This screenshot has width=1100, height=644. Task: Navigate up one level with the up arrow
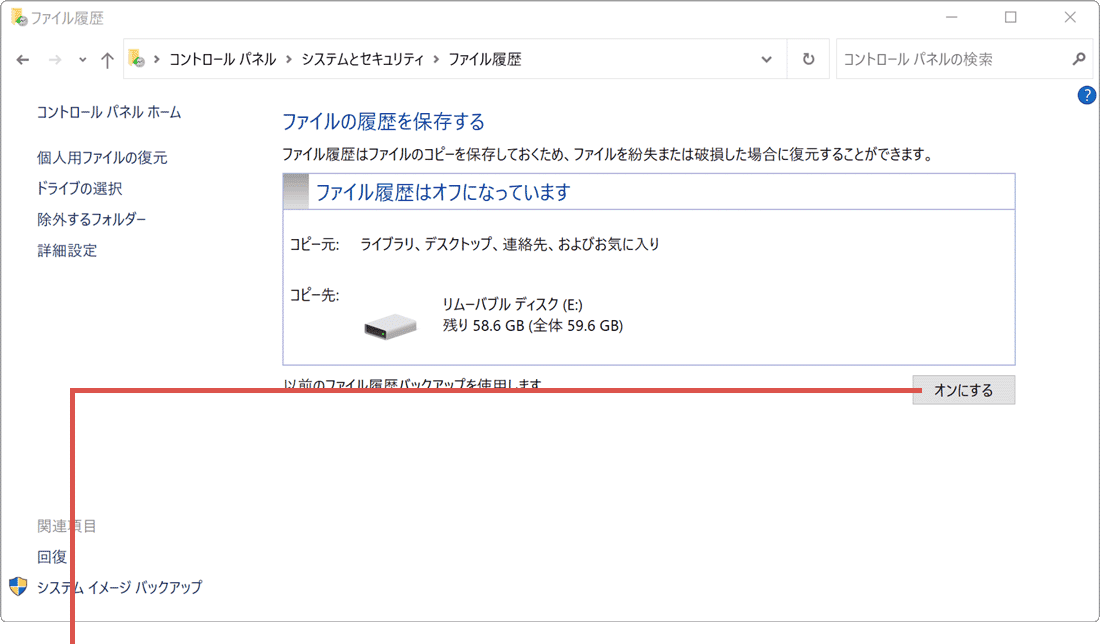tap(106, 59)
